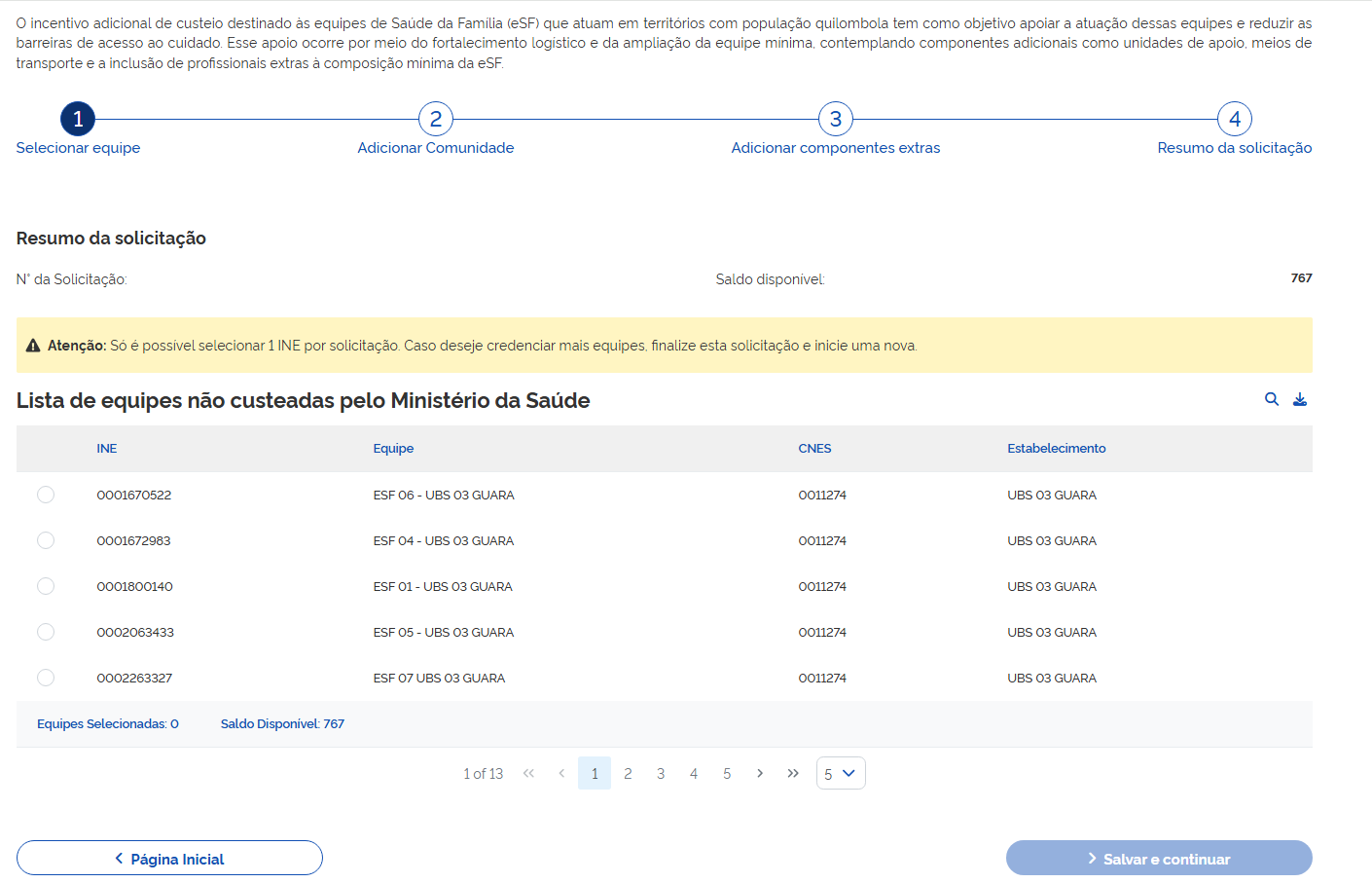Jump to the last page of teams

point(793,773)
